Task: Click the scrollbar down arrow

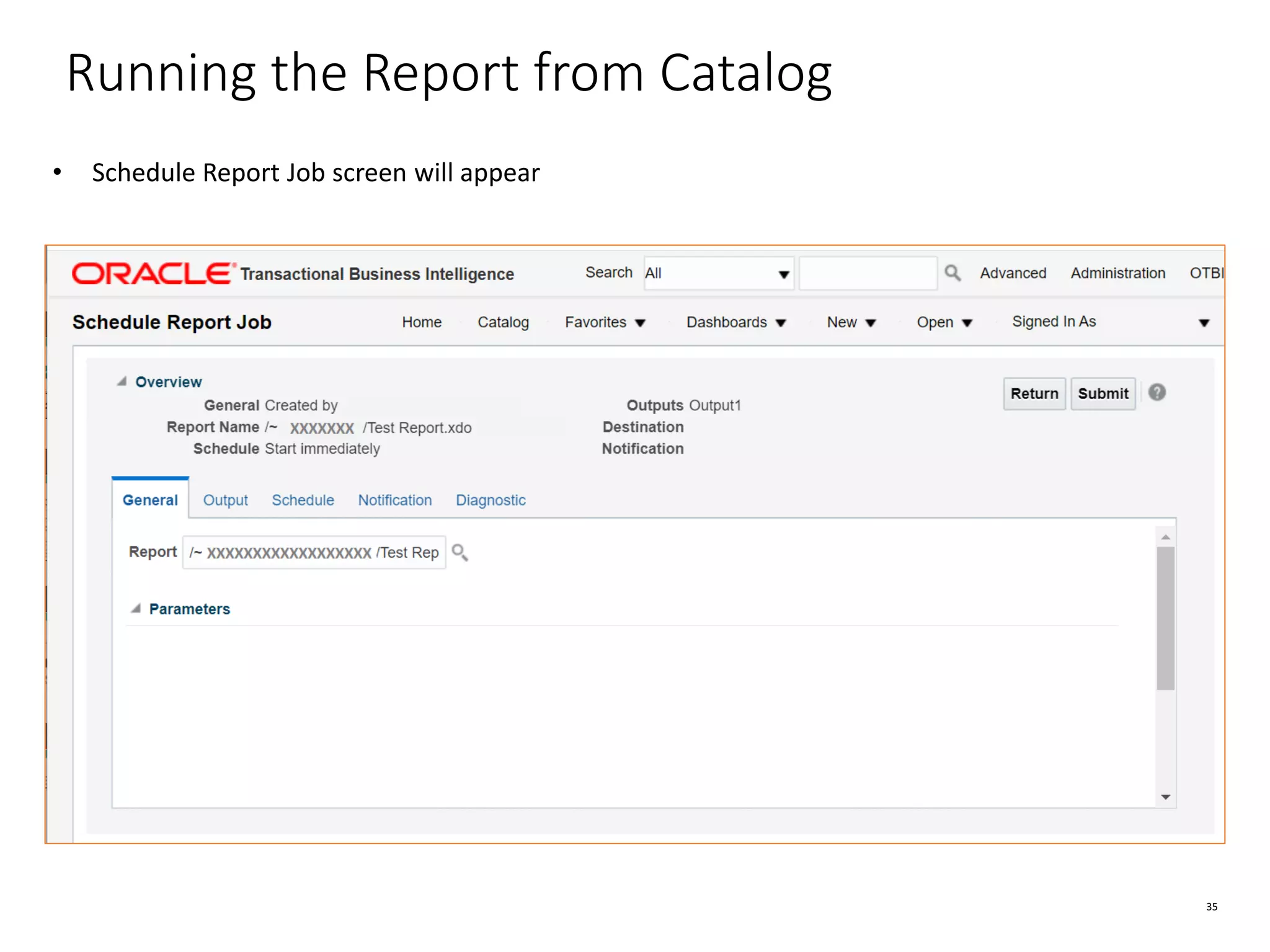Action: (1166, 797)
